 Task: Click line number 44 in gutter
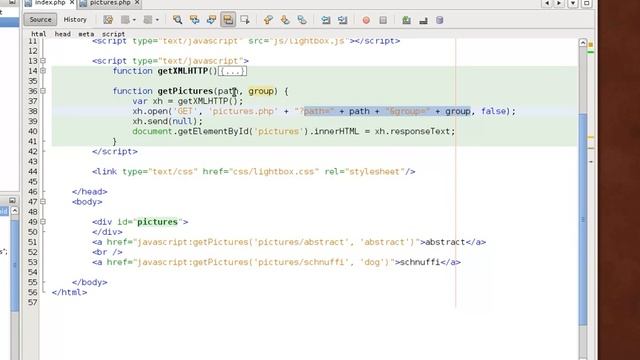tap(33, 171)
